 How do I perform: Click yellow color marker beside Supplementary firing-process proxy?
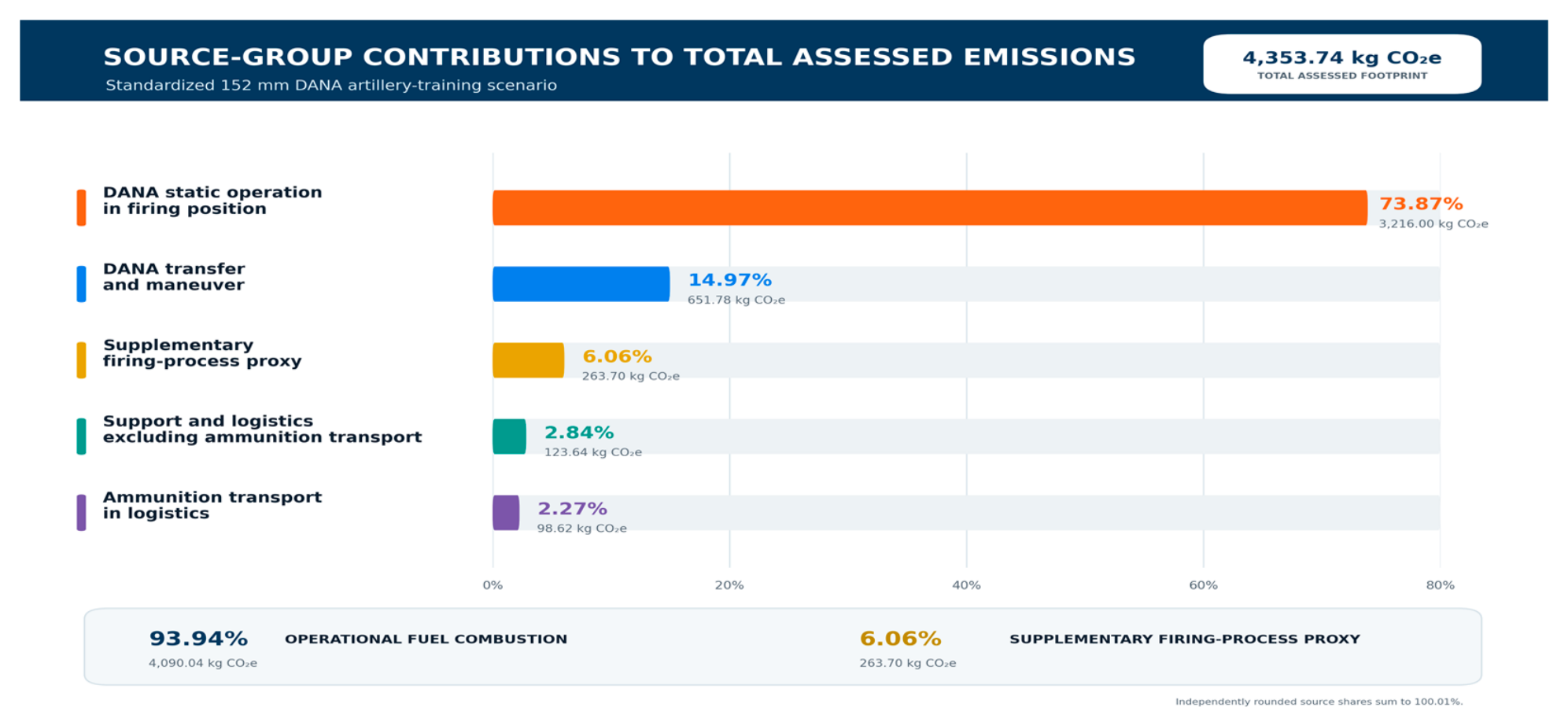[81, 360]
